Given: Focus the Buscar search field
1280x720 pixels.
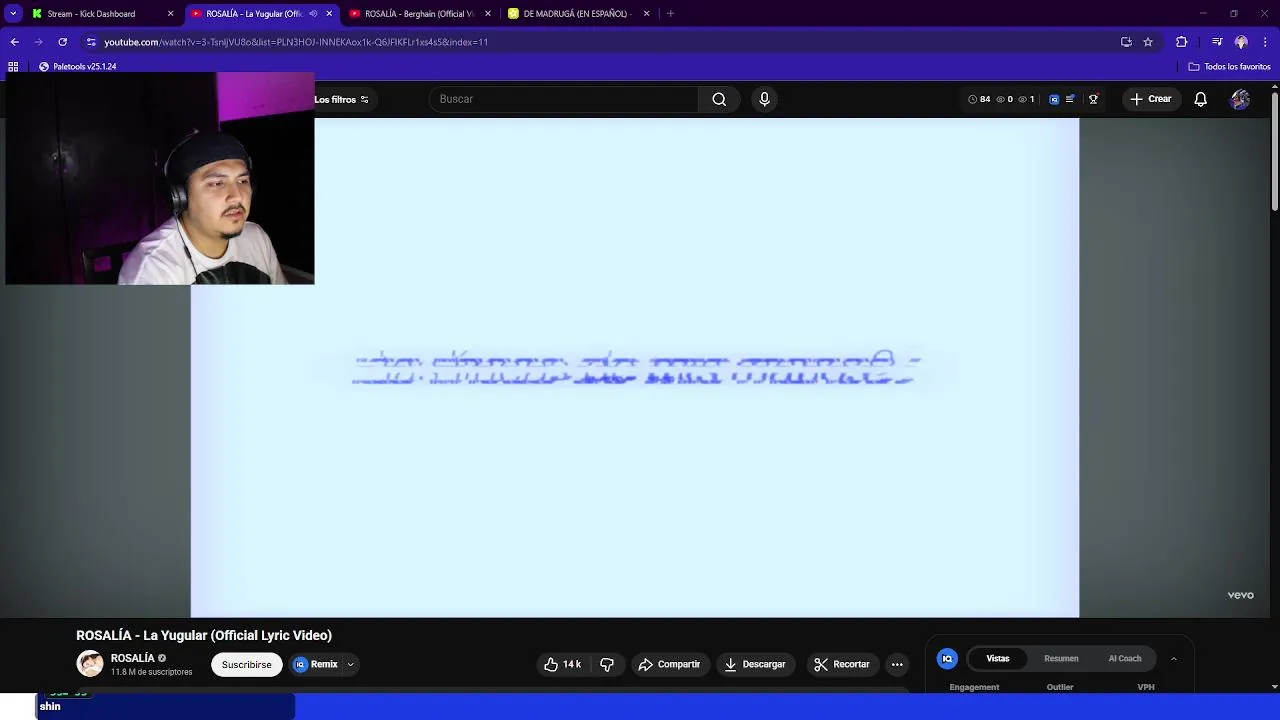Looking at the screenshot, I should click(563, 99).
